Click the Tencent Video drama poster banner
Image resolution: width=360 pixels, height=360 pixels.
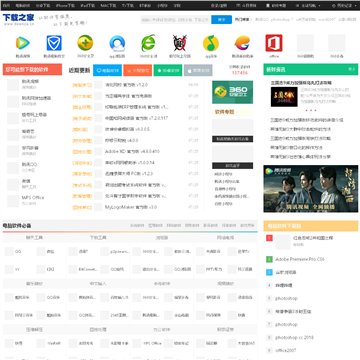click(311, 189)
